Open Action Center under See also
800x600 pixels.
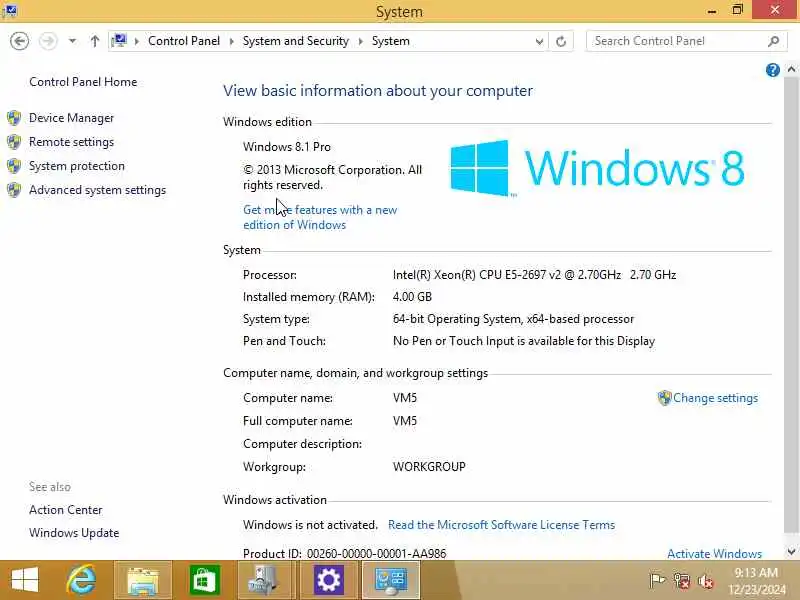pyautogui.click(x=66, y=510)
